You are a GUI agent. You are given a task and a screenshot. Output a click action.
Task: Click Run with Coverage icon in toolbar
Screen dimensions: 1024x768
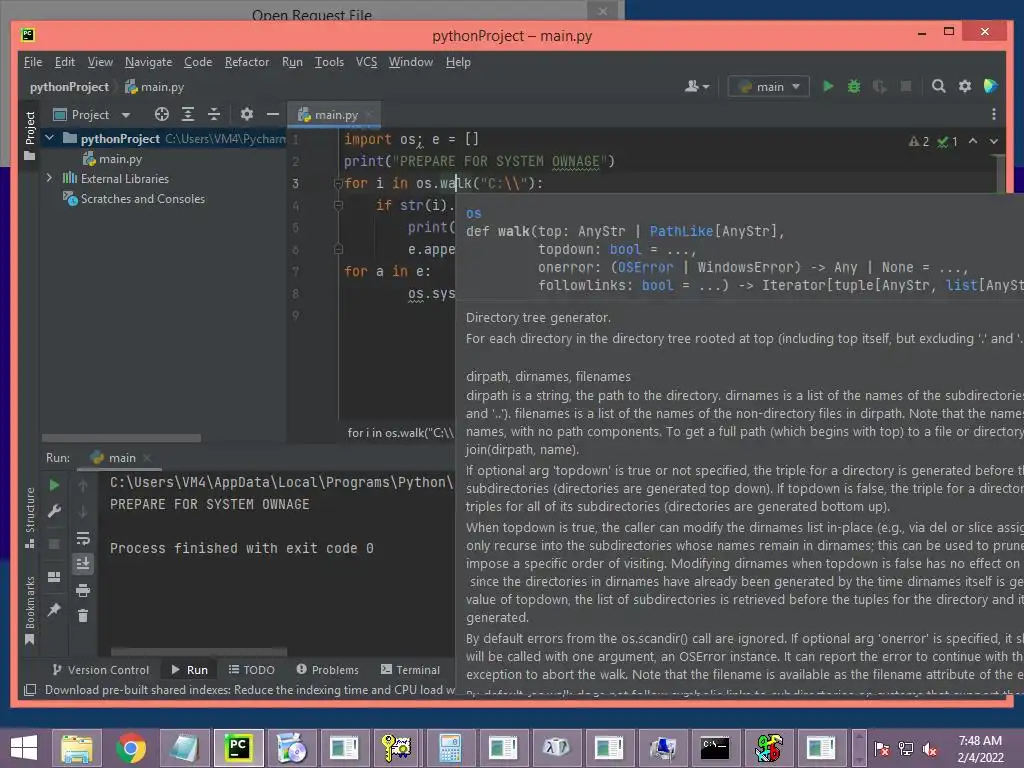coord(880,86)
